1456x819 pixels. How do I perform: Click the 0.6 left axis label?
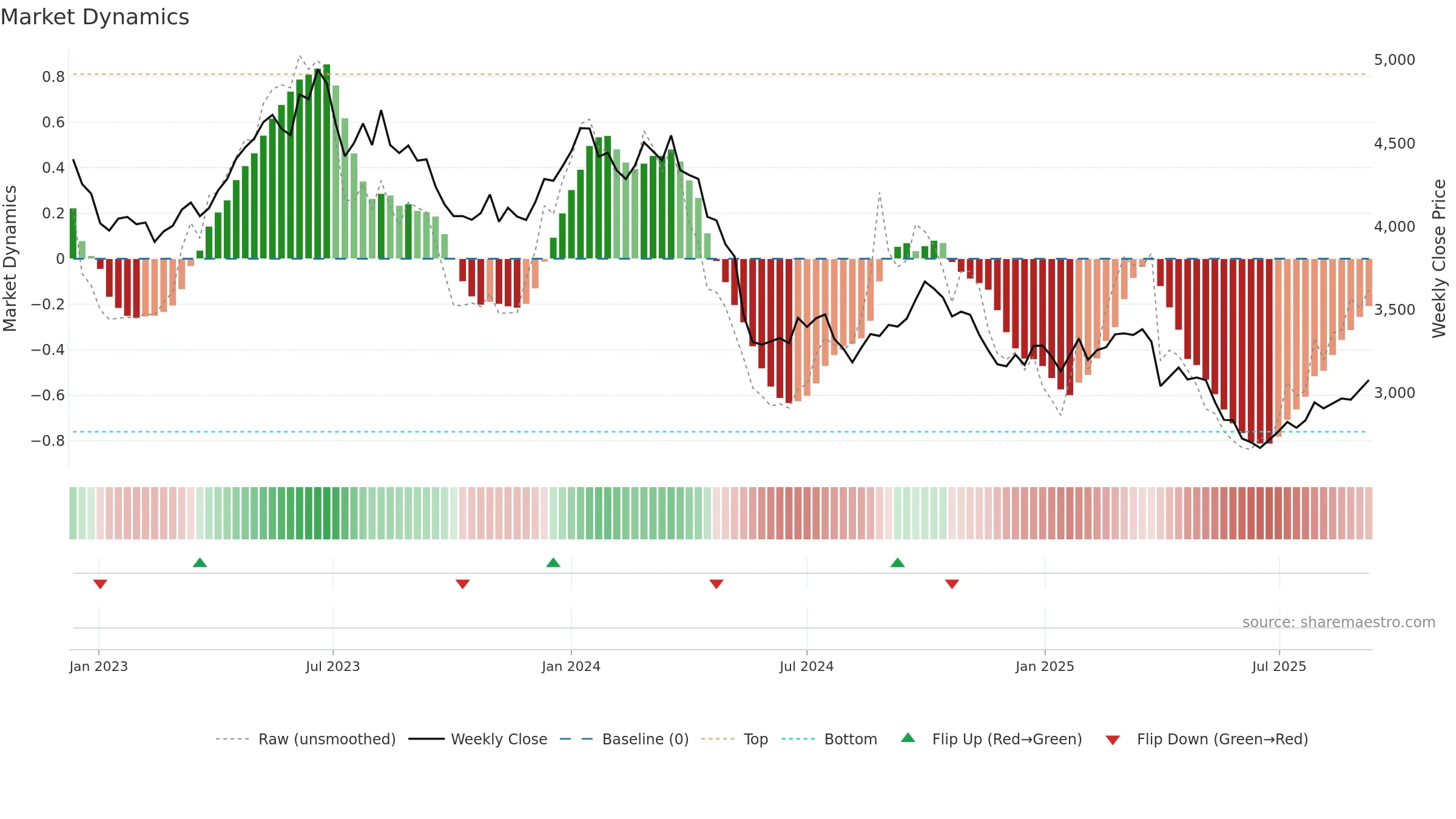pyautogui.click(x=53, y=122)
